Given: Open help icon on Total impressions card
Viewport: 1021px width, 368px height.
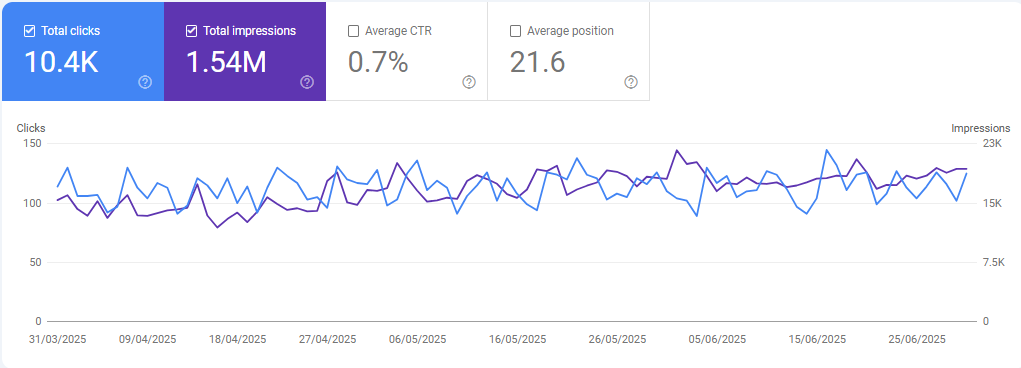Looking at the screenshot, I should (307, 82).
